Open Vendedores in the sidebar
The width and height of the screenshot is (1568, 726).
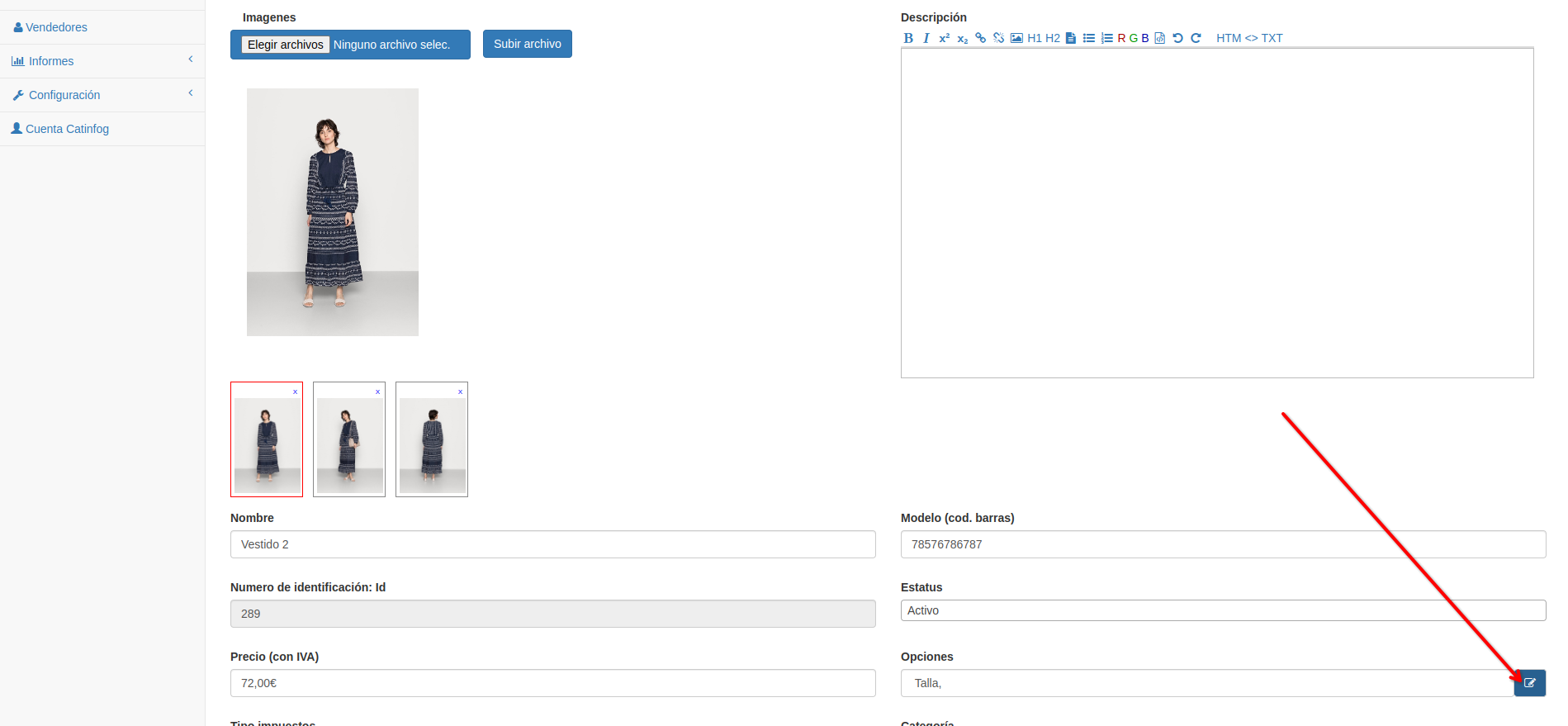[56, 27]
